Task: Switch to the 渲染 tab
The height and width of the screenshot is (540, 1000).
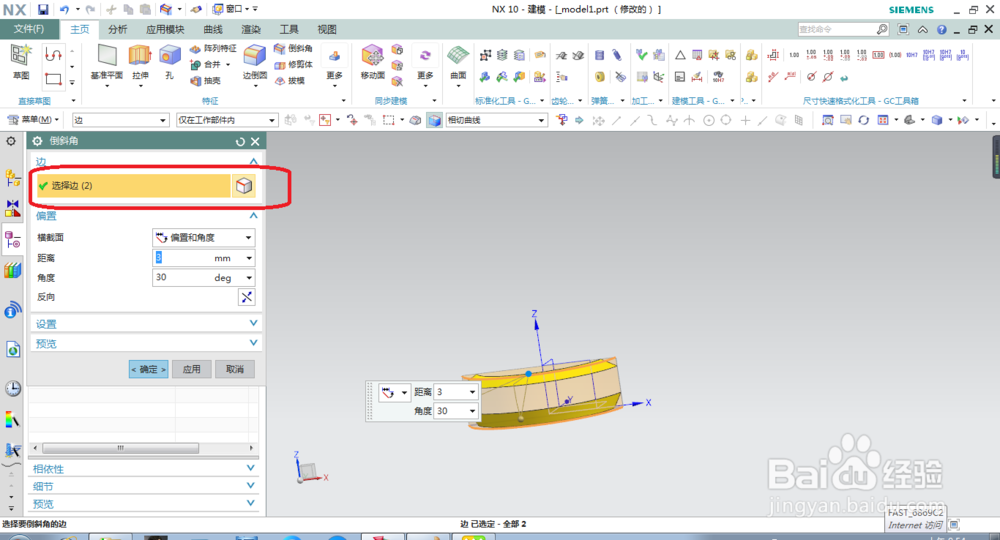Action: tap(251, 29)
